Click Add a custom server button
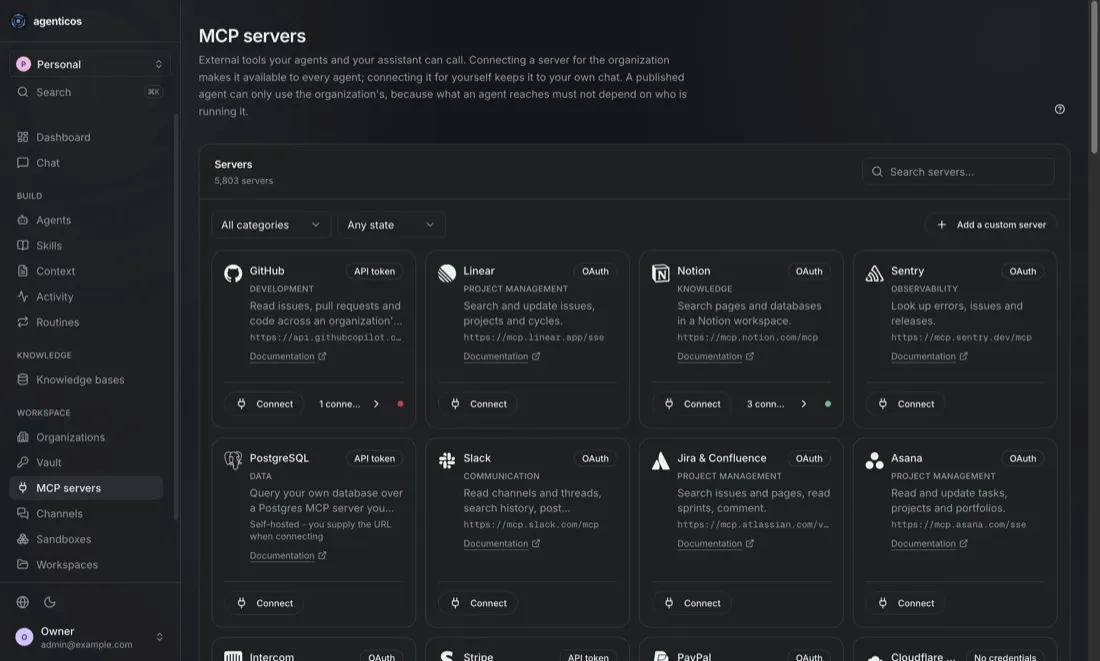 pyautogui.click(x=991, y=225)
